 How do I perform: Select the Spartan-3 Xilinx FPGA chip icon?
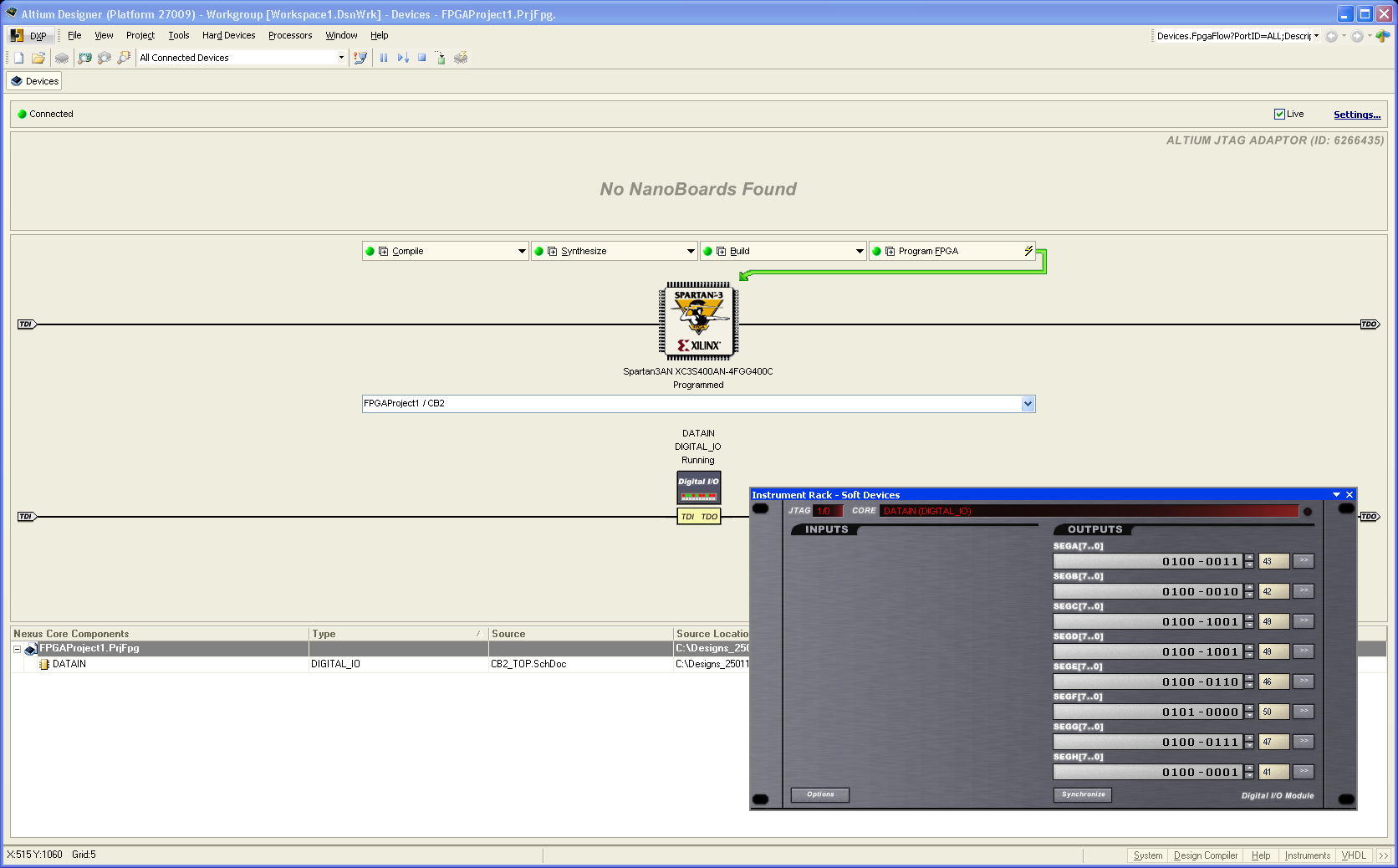point(698,321)
